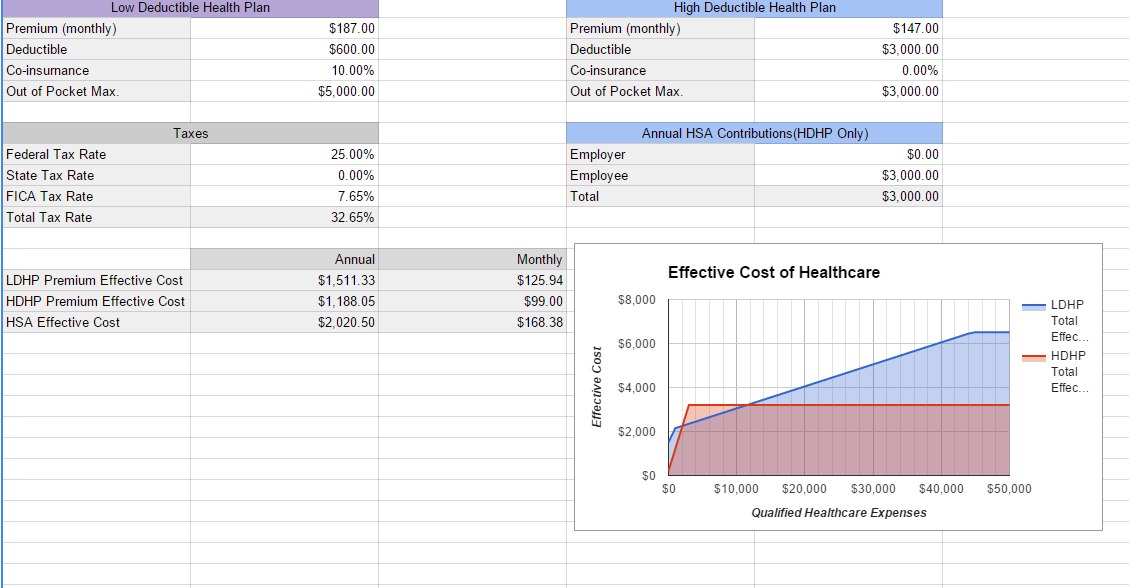Click the Annual HSA Contributions header cell
The height and width of the screenshot is (588, 1129).
click(x=754, y=133)
